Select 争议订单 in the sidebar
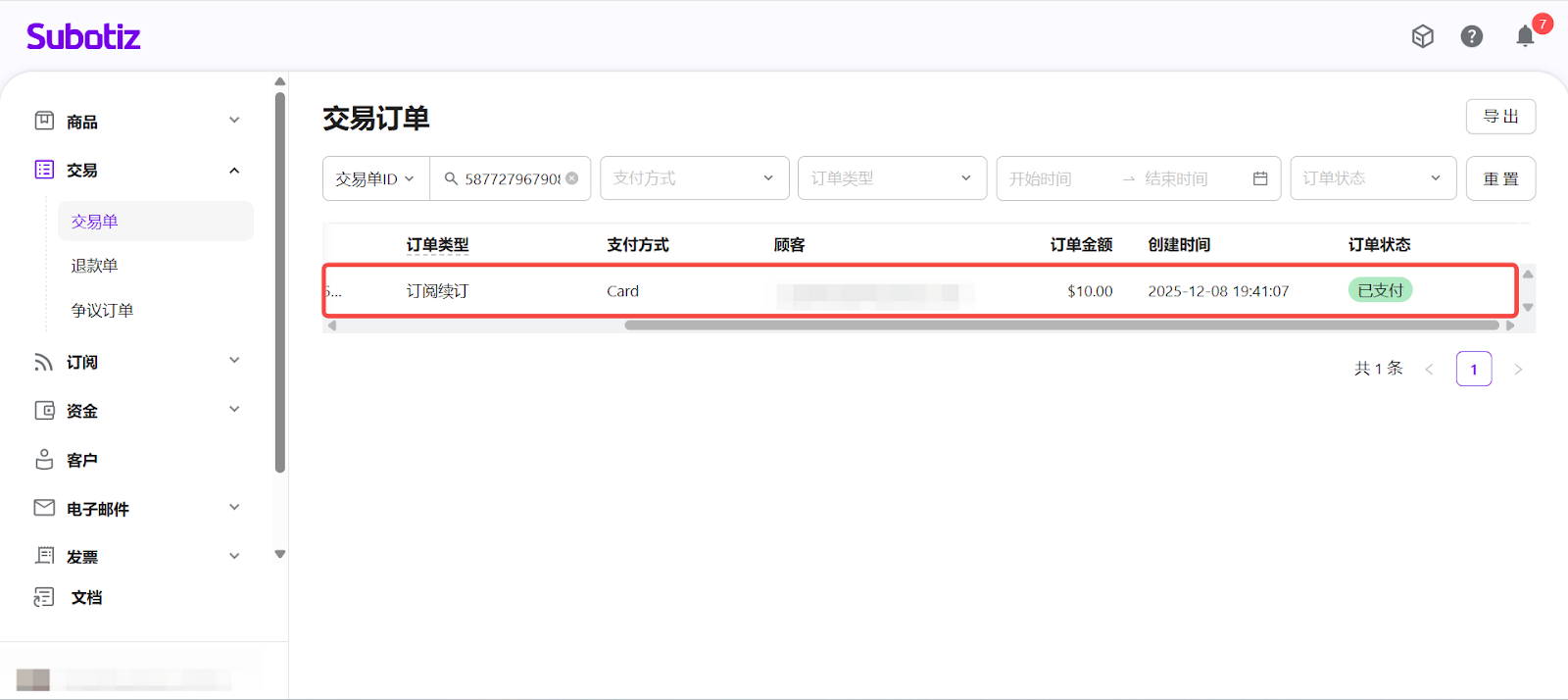The image size is (1568, 700). (102, 310)
